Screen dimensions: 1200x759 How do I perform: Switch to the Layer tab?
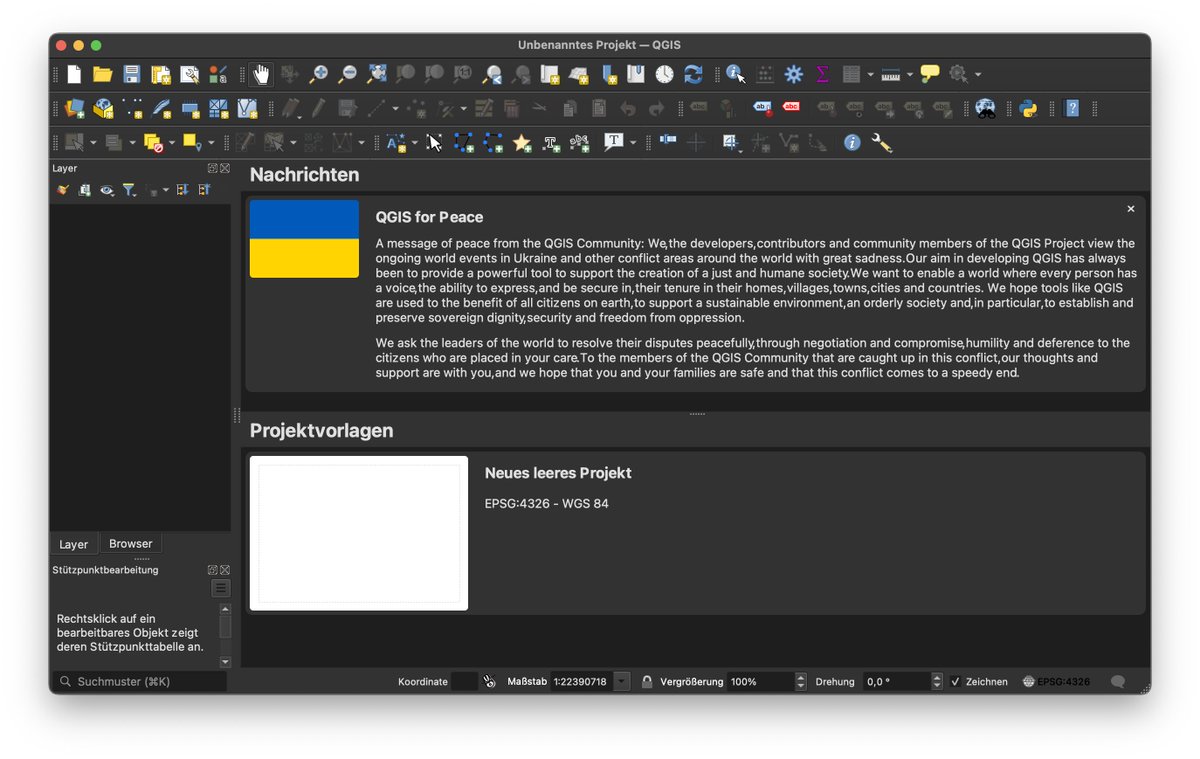[x=74, y=544]
